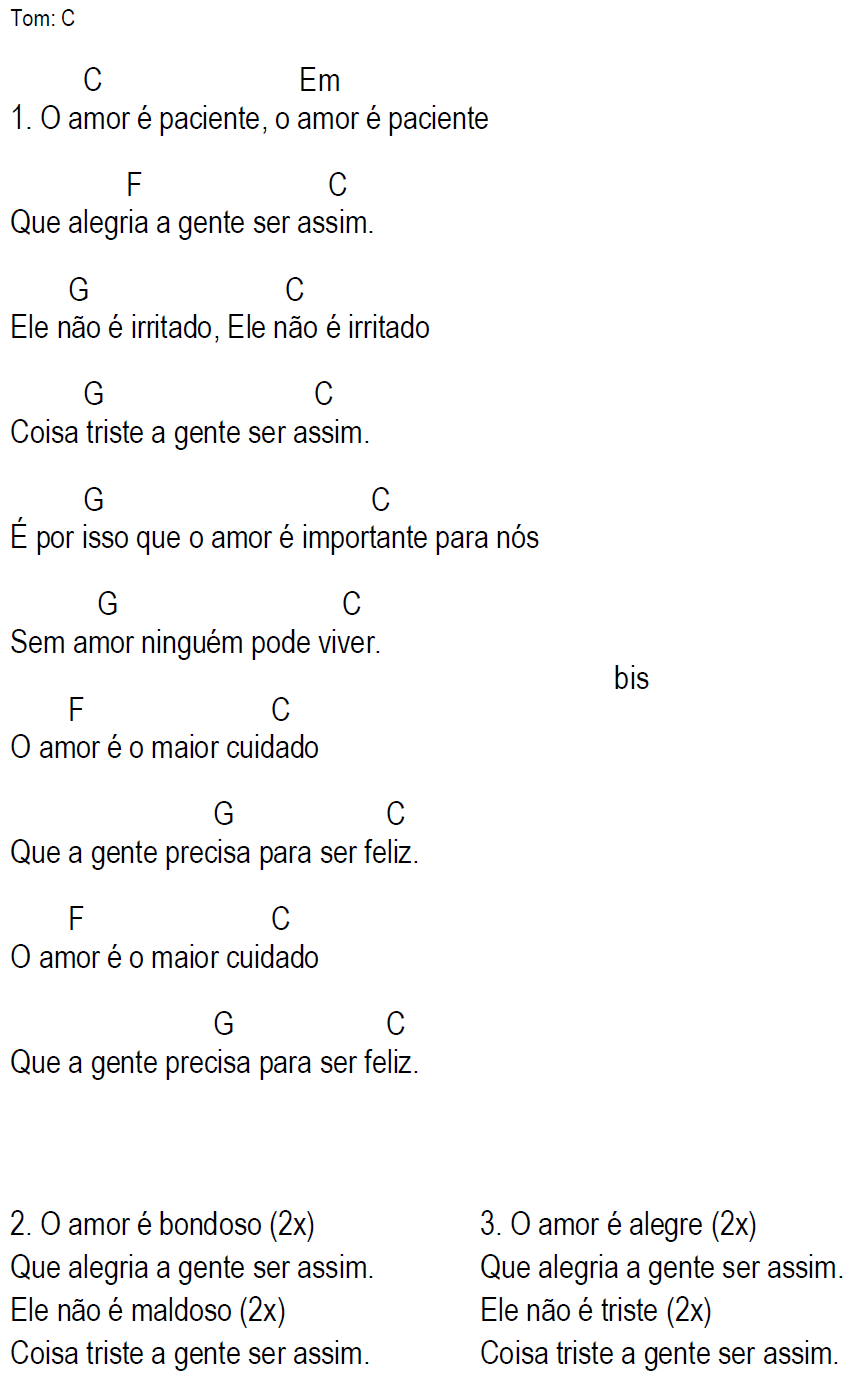Select the C chord above "importante para nós"
This screenshot has height=1384, width=849.
click(x=380, y=499)
